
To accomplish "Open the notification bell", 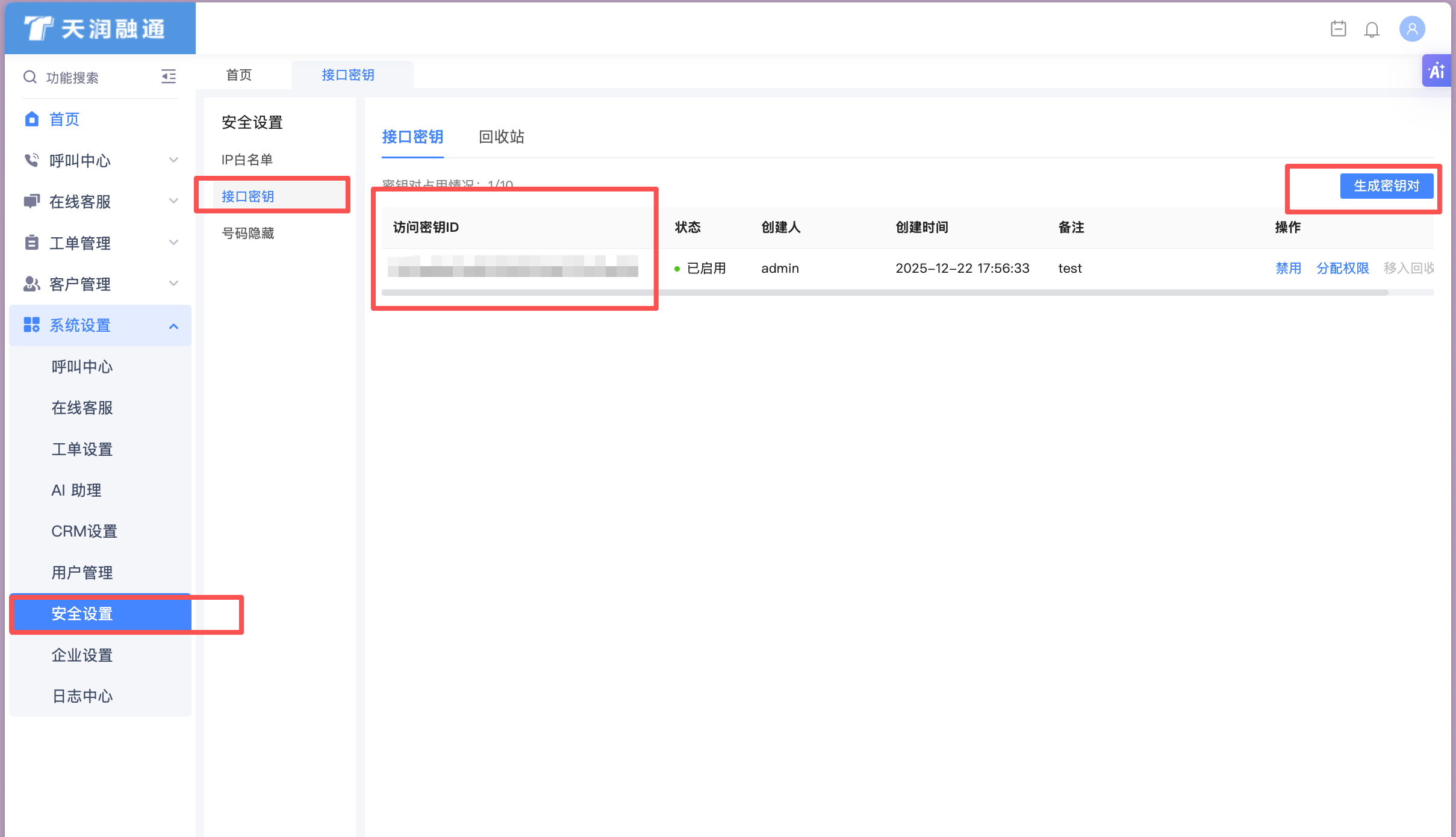I will 1372,30.
